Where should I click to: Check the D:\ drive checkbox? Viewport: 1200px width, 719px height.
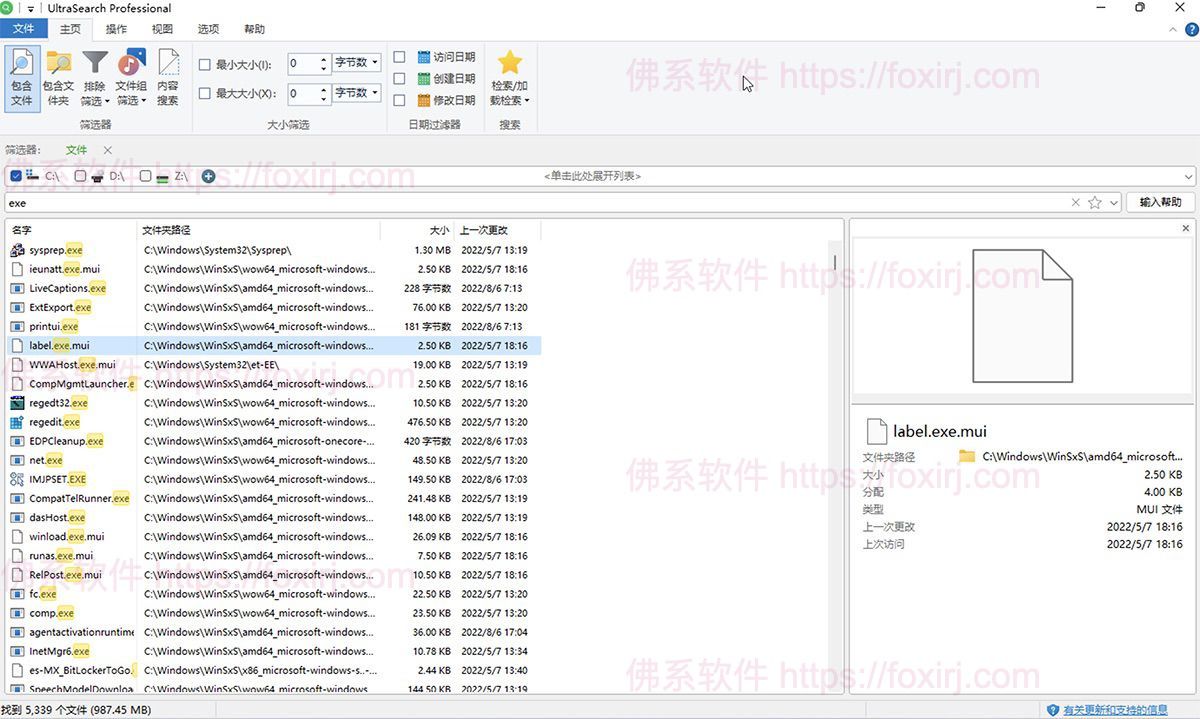80,175
